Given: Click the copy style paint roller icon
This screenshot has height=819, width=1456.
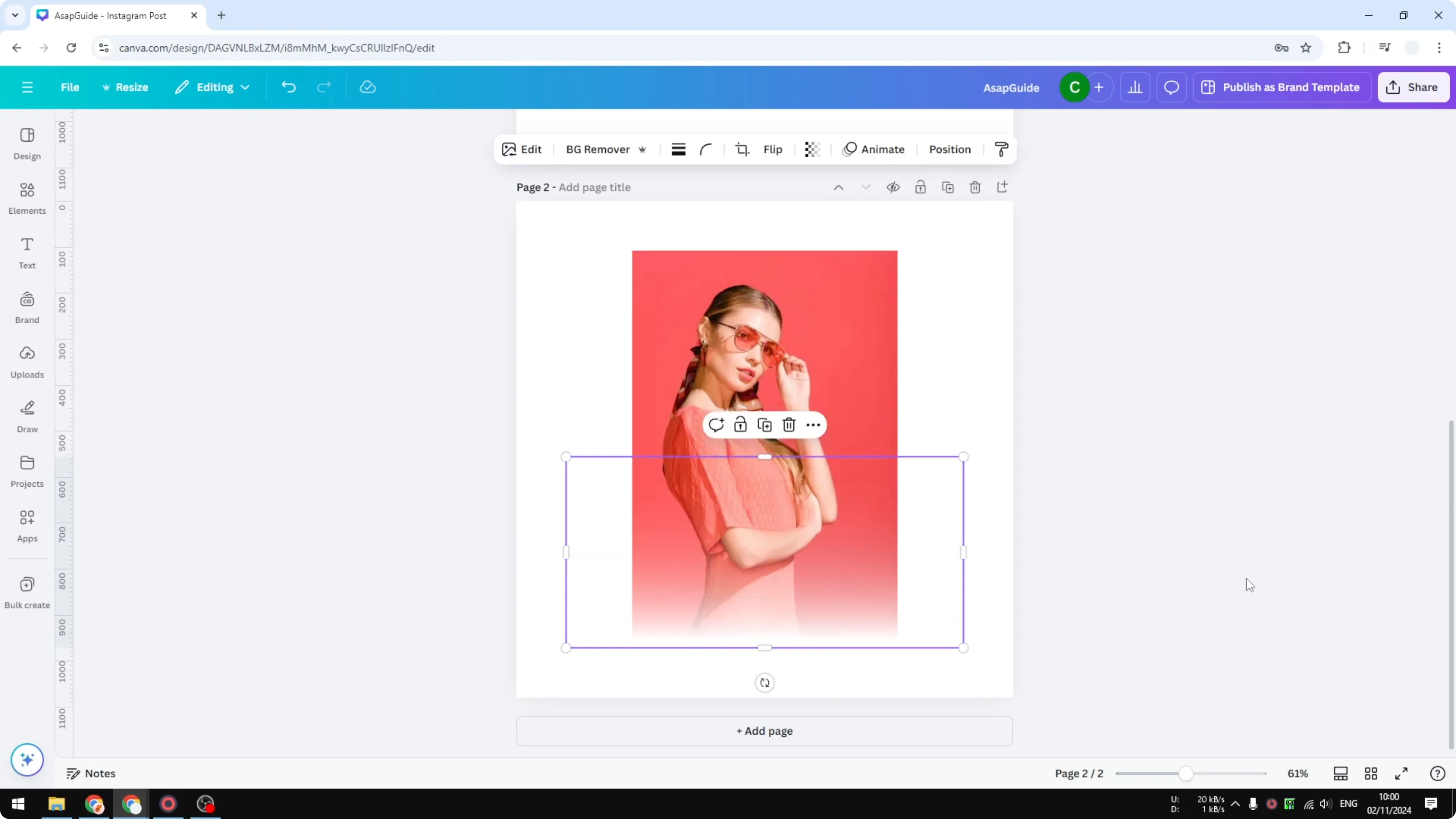Looking at the screenshot, I should coord(1001,149).
